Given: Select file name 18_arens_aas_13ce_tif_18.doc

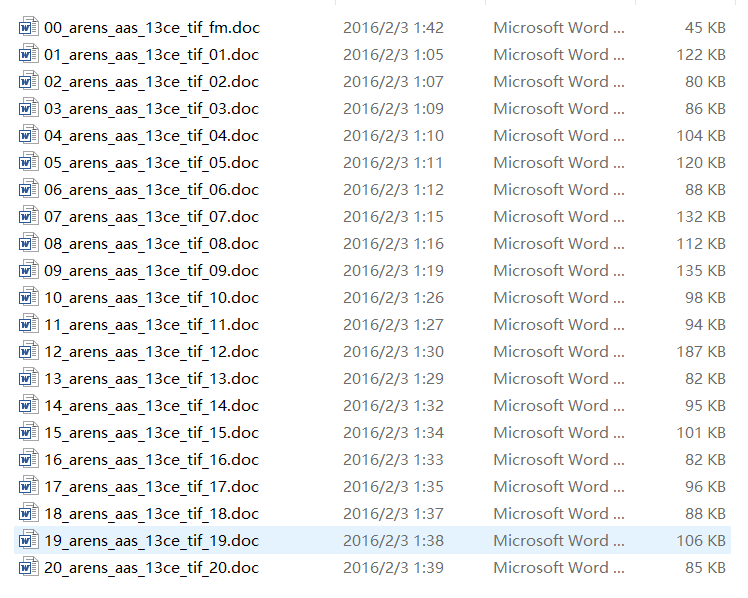Looking at the screenshot, I should [x=151, y=514].
